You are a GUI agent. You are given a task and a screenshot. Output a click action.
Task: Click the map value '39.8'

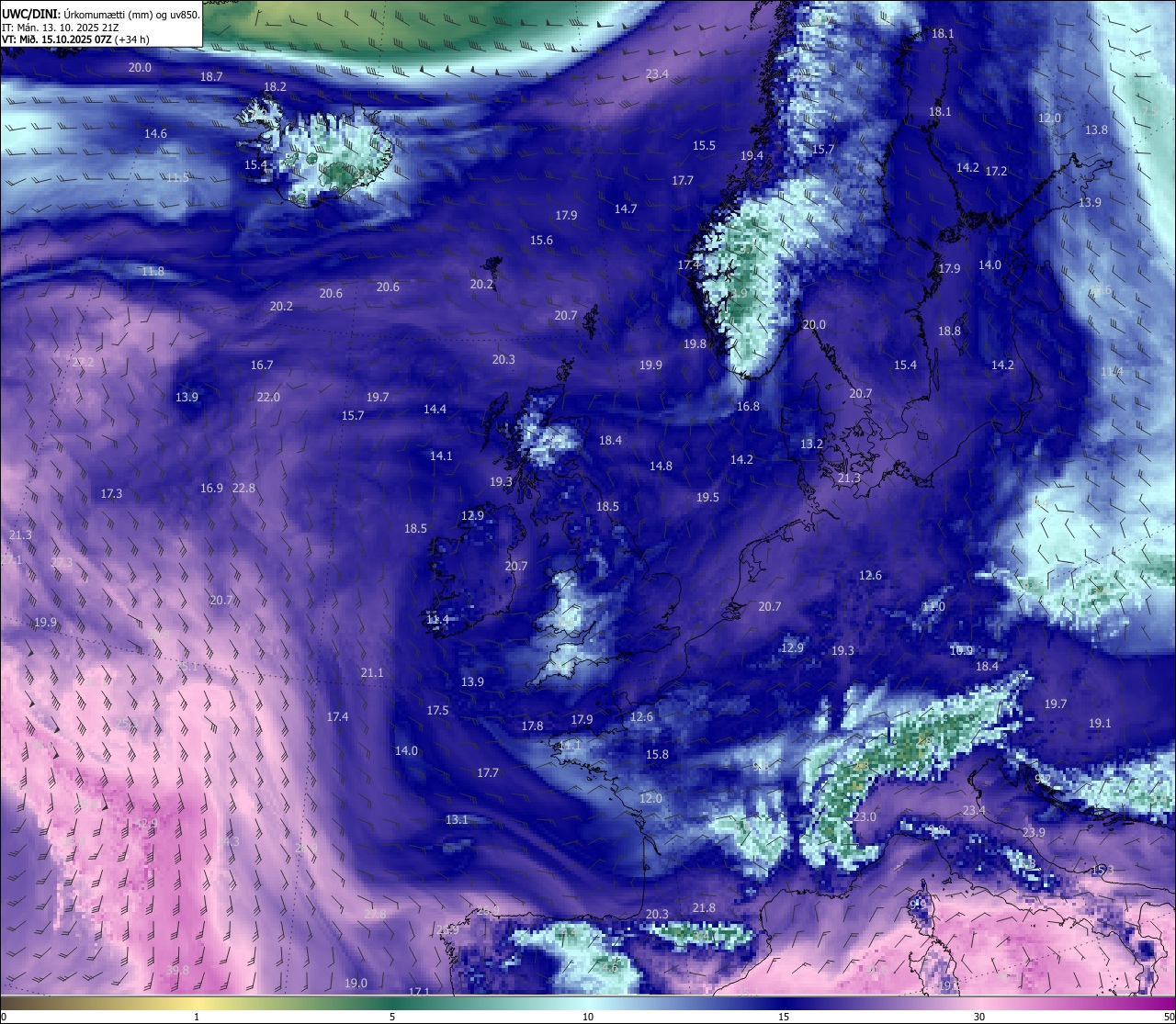coord(177,970)
